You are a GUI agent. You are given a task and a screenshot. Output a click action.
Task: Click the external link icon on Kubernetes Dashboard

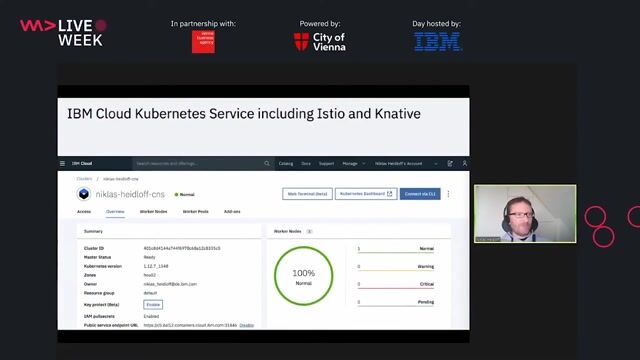[x=389, y=194]
